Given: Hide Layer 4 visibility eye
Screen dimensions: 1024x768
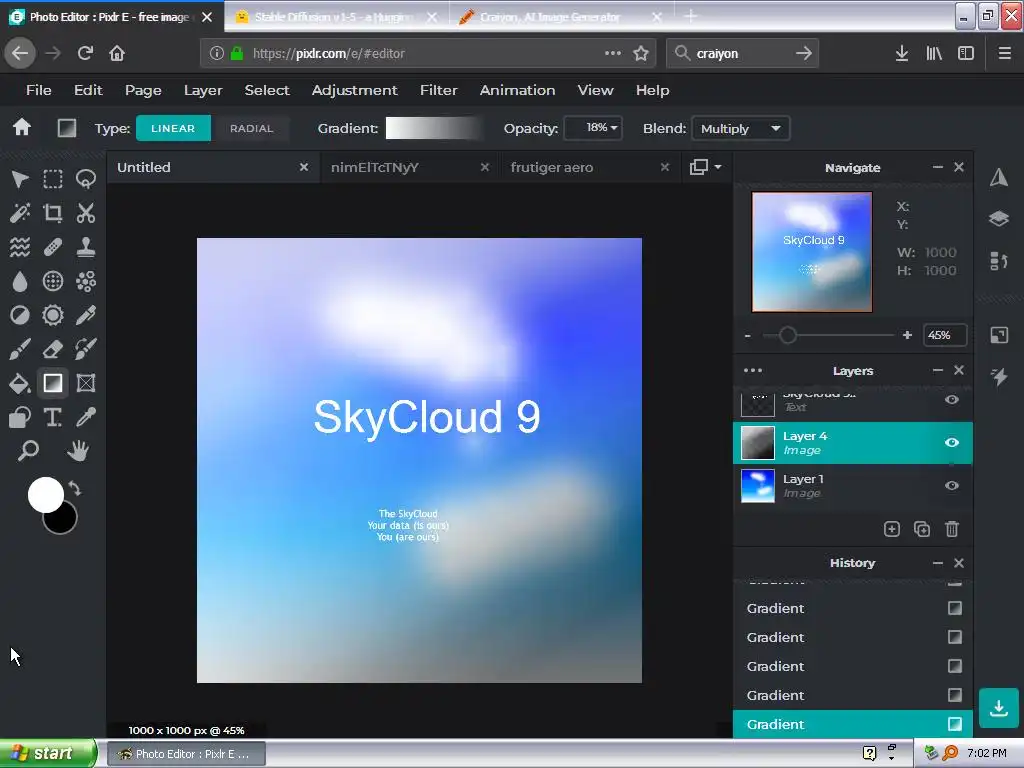Looking at the screenshot, I should pyautogui.click(x=952, y=443).
